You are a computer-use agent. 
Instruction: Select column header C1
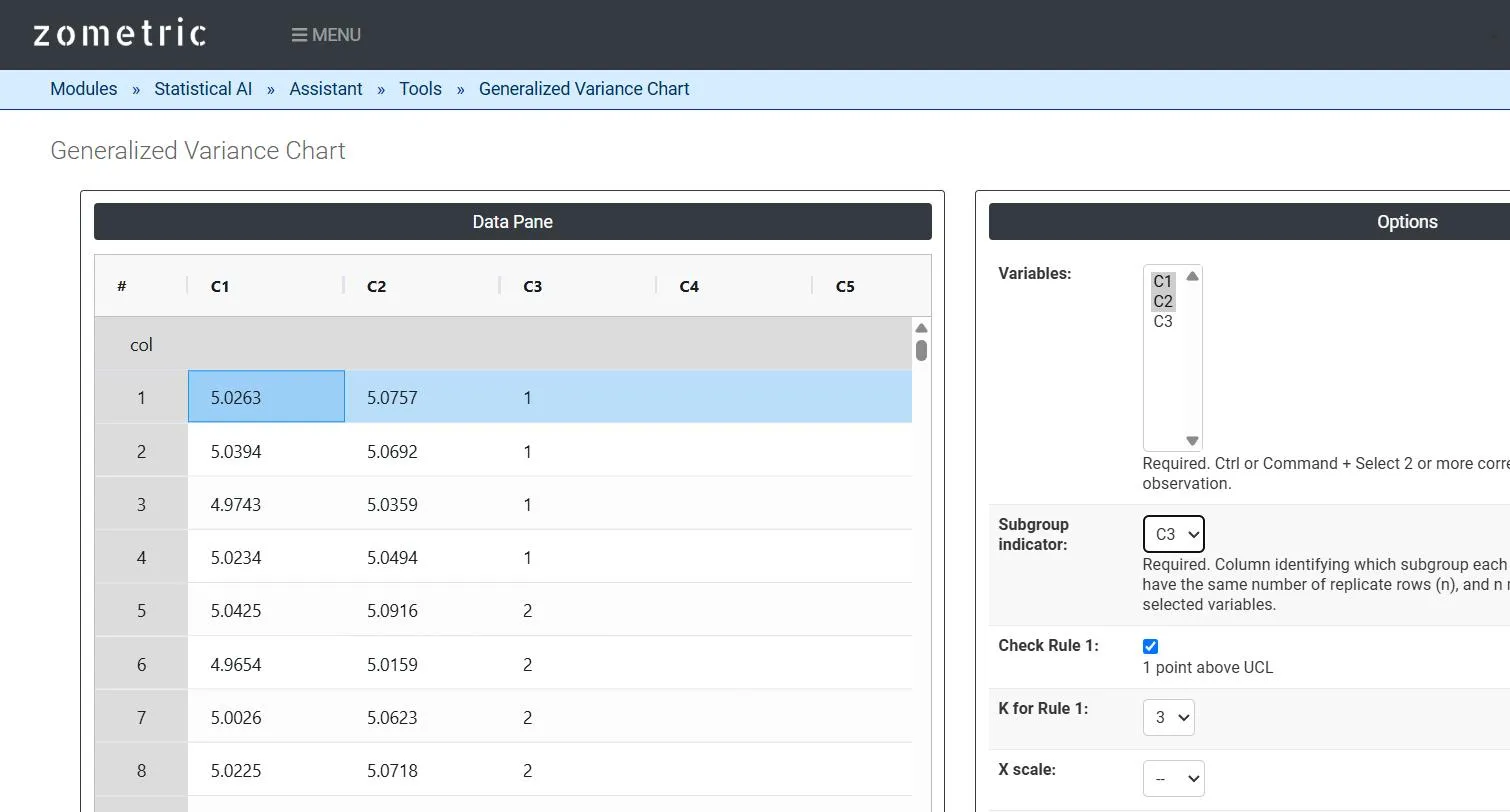coord(266,286)
